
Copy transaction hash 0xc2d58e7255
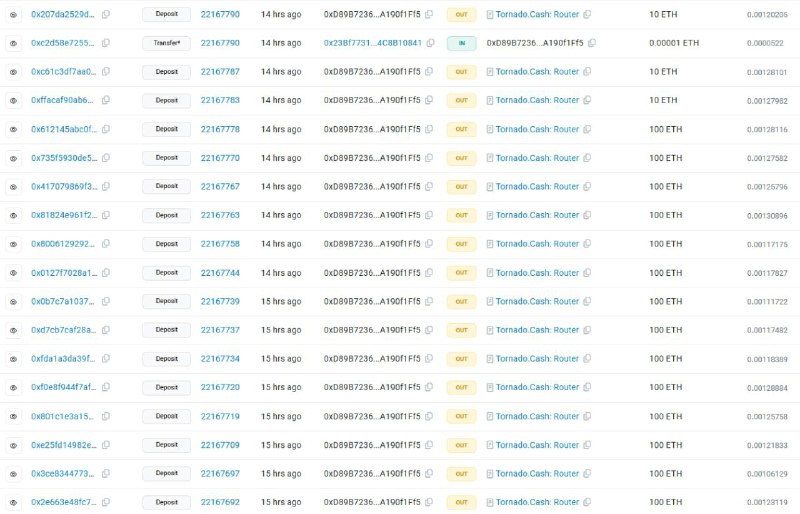coord(106,43)
